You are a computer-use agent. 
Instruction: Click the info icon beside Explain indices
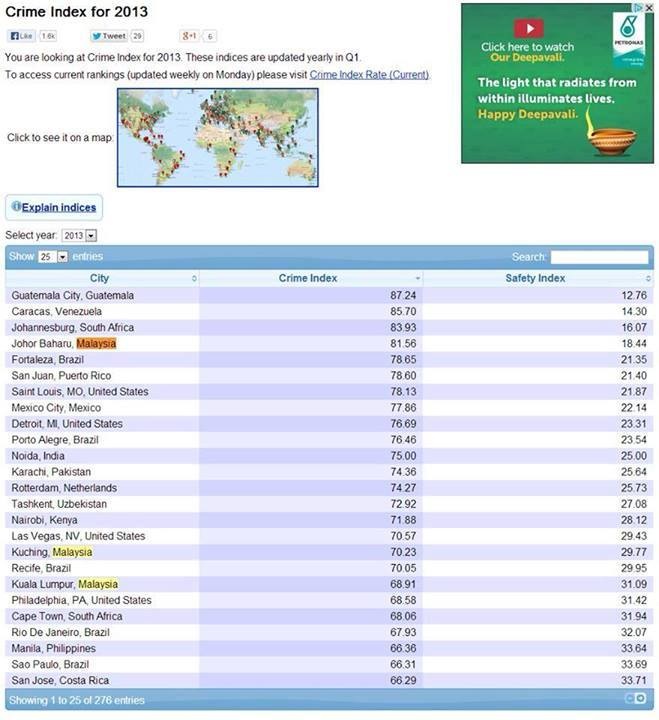point(15,207)
